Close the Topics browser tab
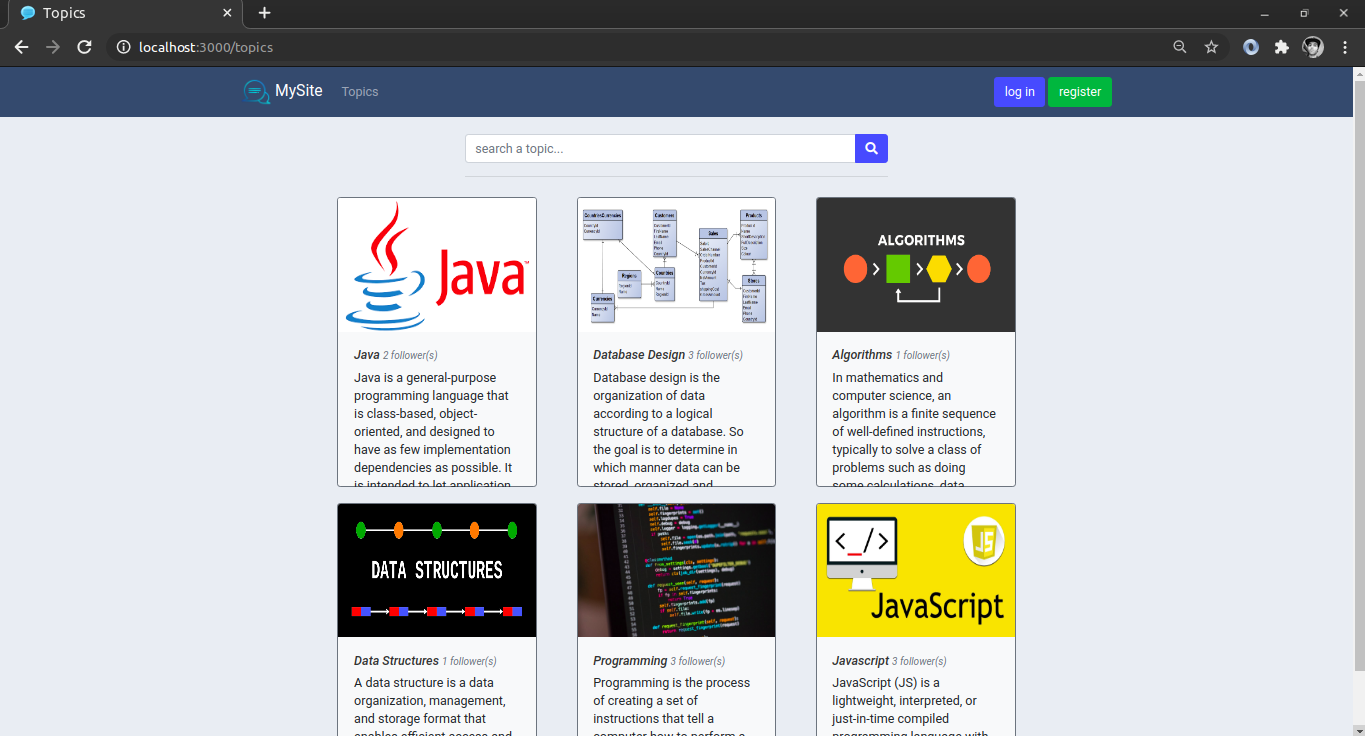 (x=227, y=13)
